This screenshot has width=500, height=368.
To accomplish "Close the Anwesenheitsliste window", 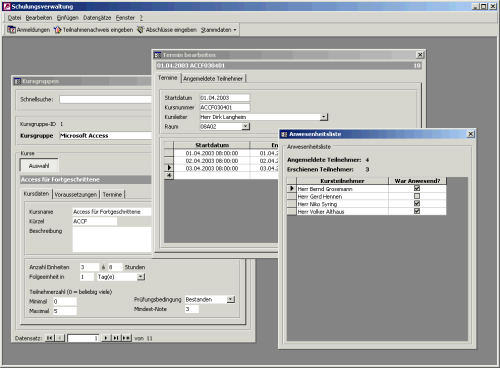I will point(470,134).
